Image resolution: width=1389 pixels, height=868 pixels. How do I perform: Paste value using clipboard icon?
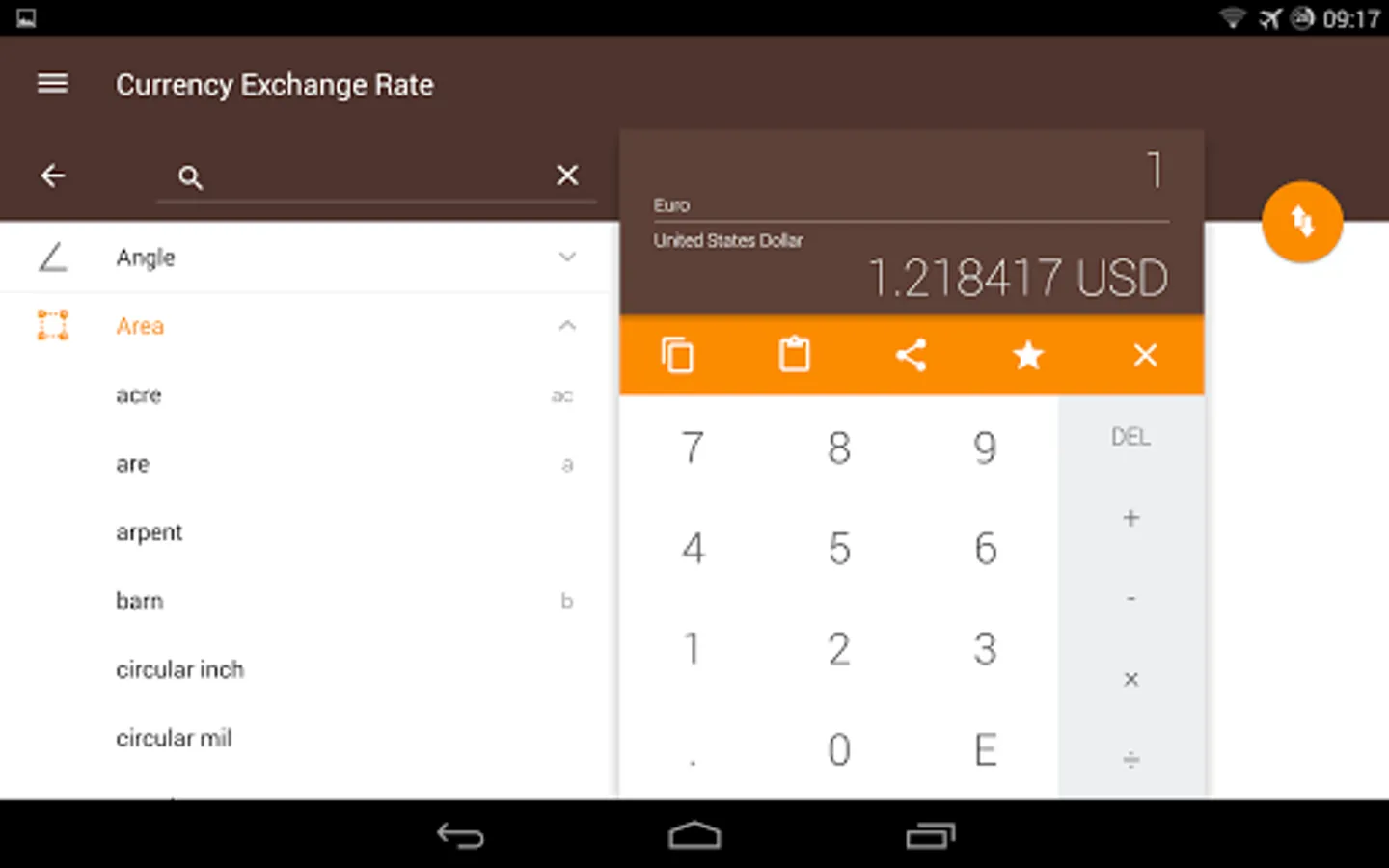pos(794,354)
